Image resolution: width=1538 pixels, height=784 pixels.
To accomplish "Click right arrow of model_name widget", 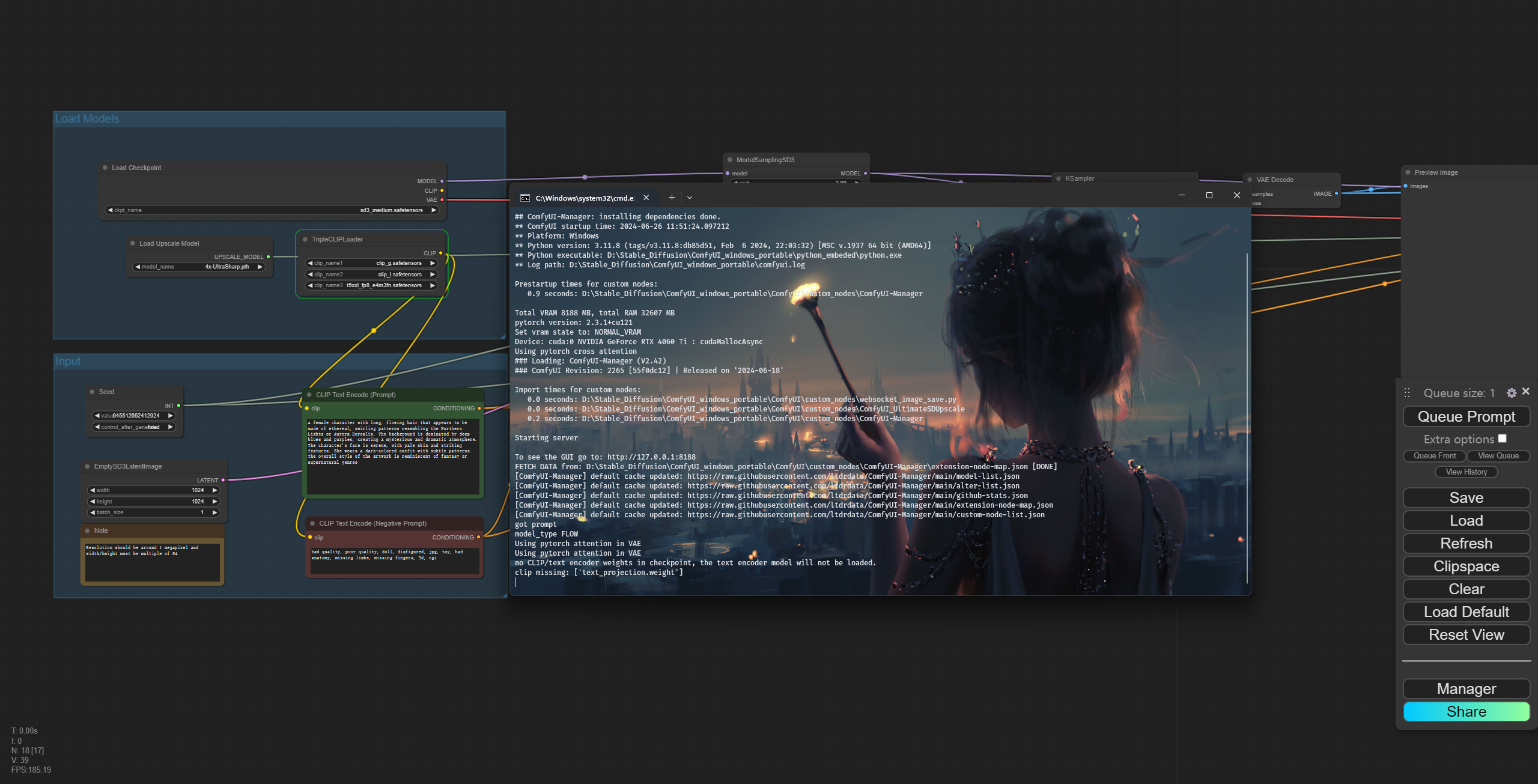I will (260, 266).
